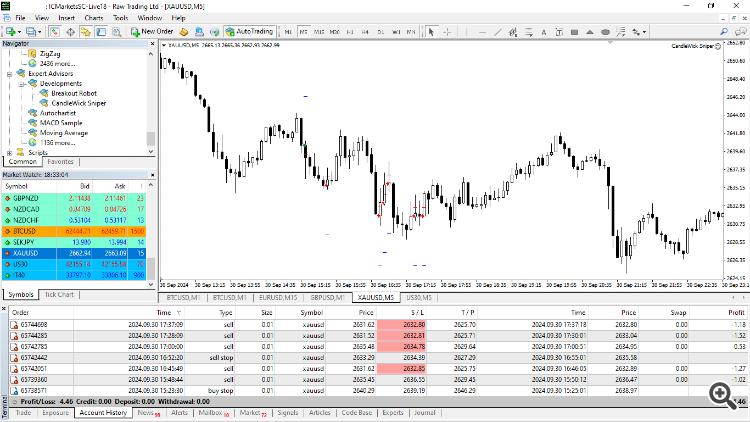Switch chart to H1 timeframe

click(x=350, y=32)
